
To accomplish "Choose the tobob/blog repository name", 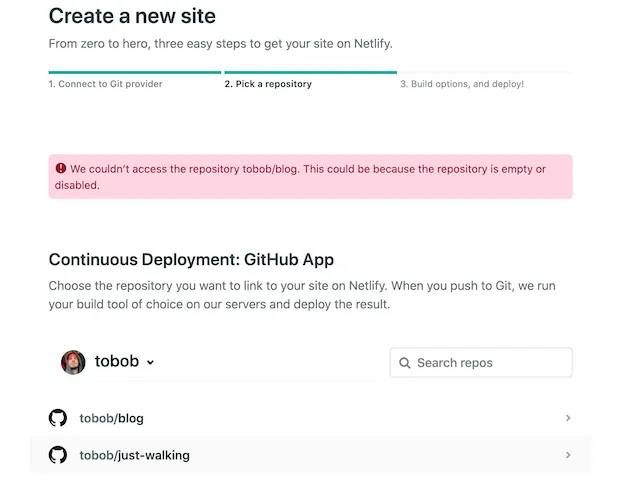I will pos(111,418).
